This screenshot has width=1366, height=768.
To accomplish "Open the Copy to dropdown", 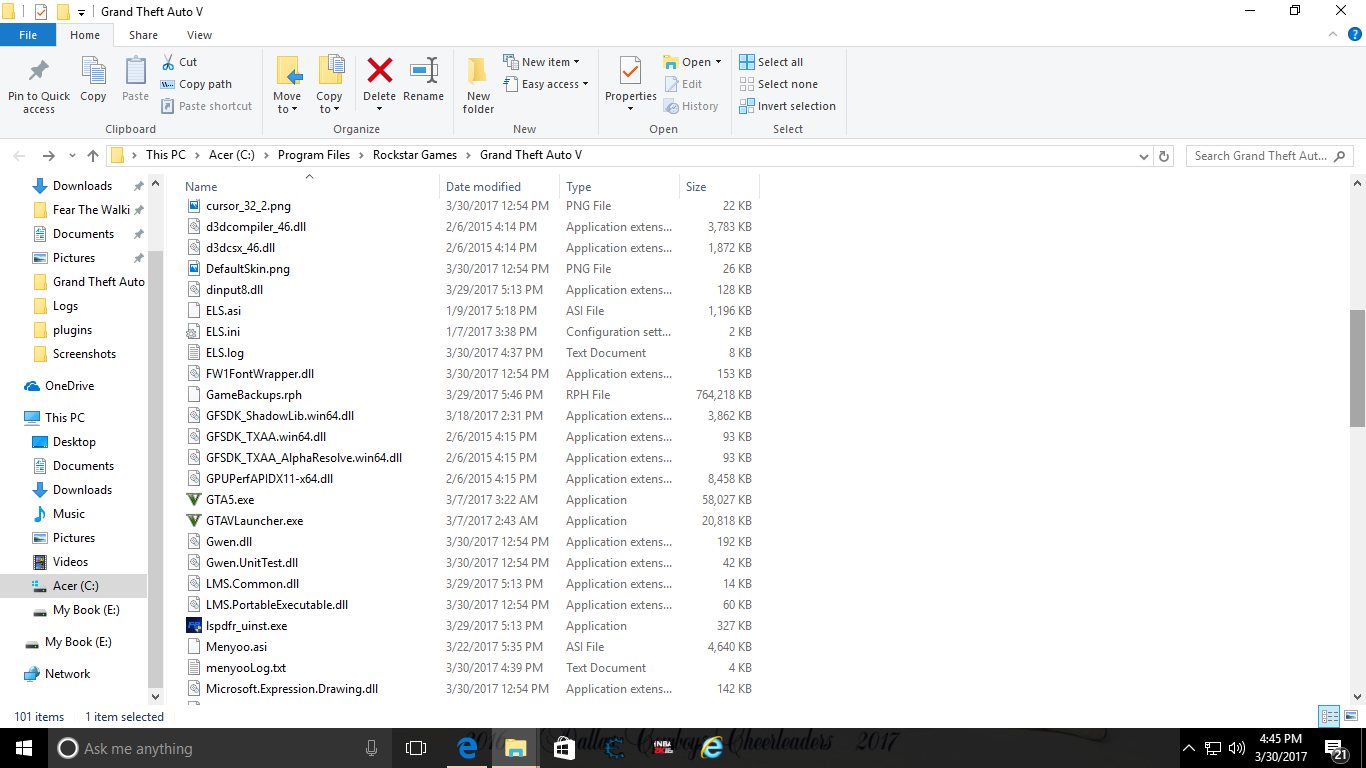I will coord(329,103).
